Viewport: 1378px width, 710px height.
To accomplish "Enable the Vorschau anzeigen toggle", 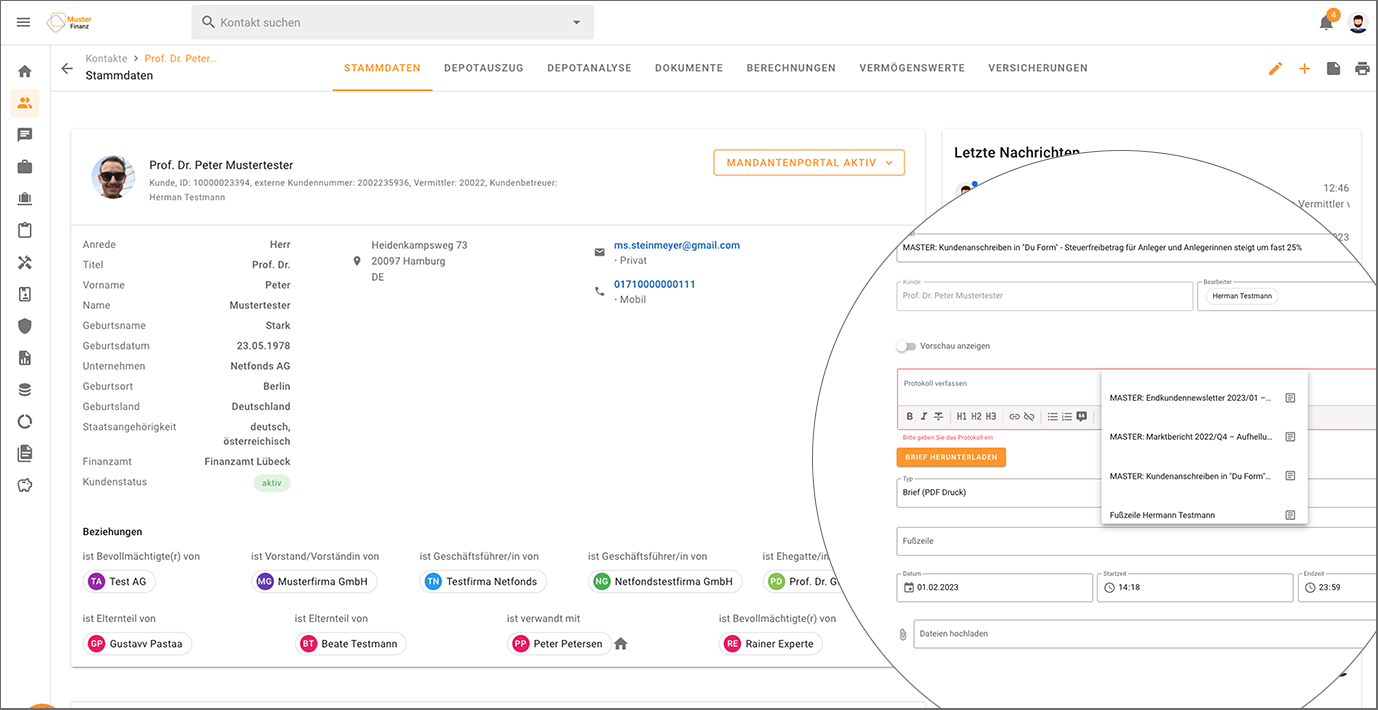I will 906,345.
